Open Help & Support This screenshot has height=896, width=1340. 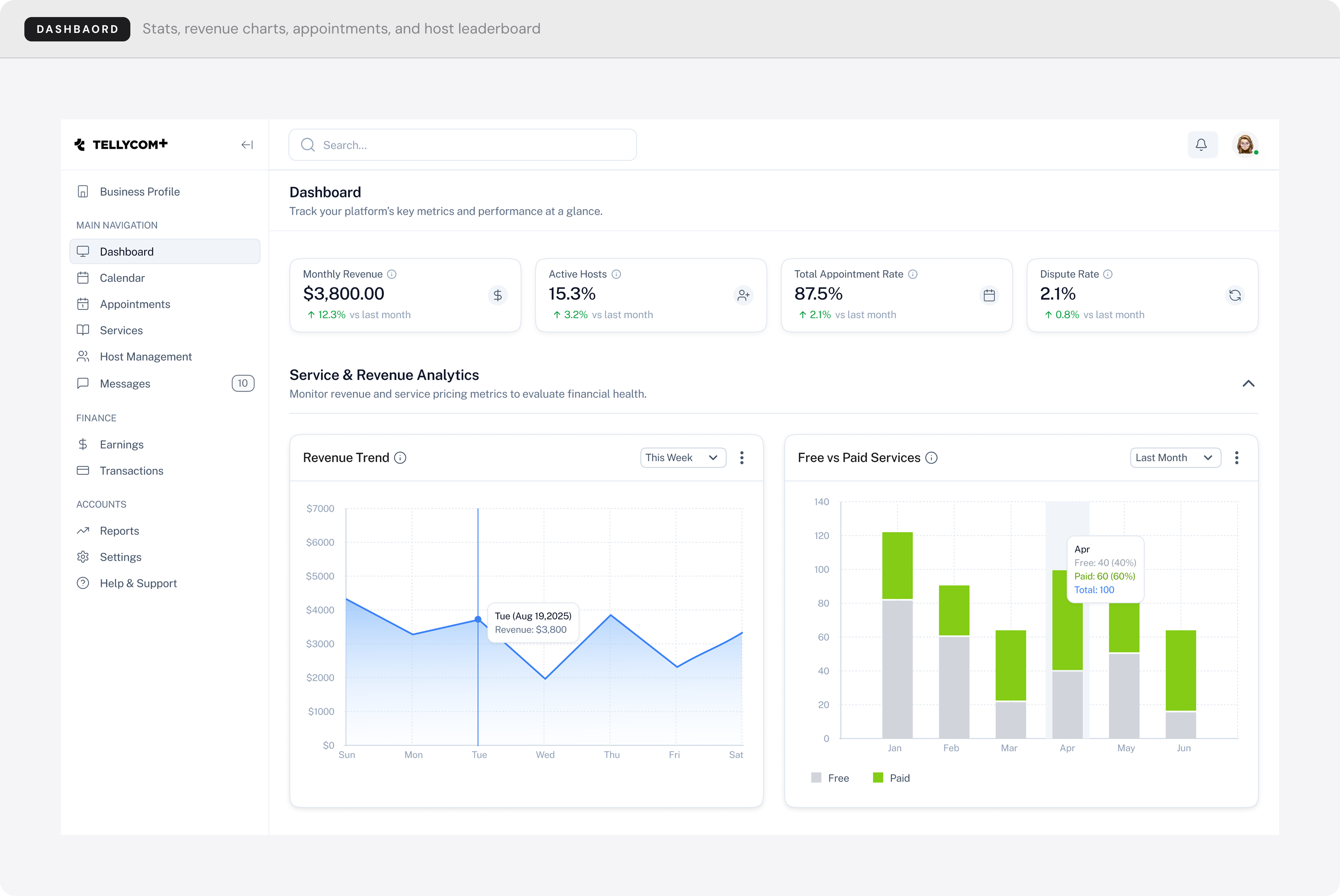[x=138, y=583]
